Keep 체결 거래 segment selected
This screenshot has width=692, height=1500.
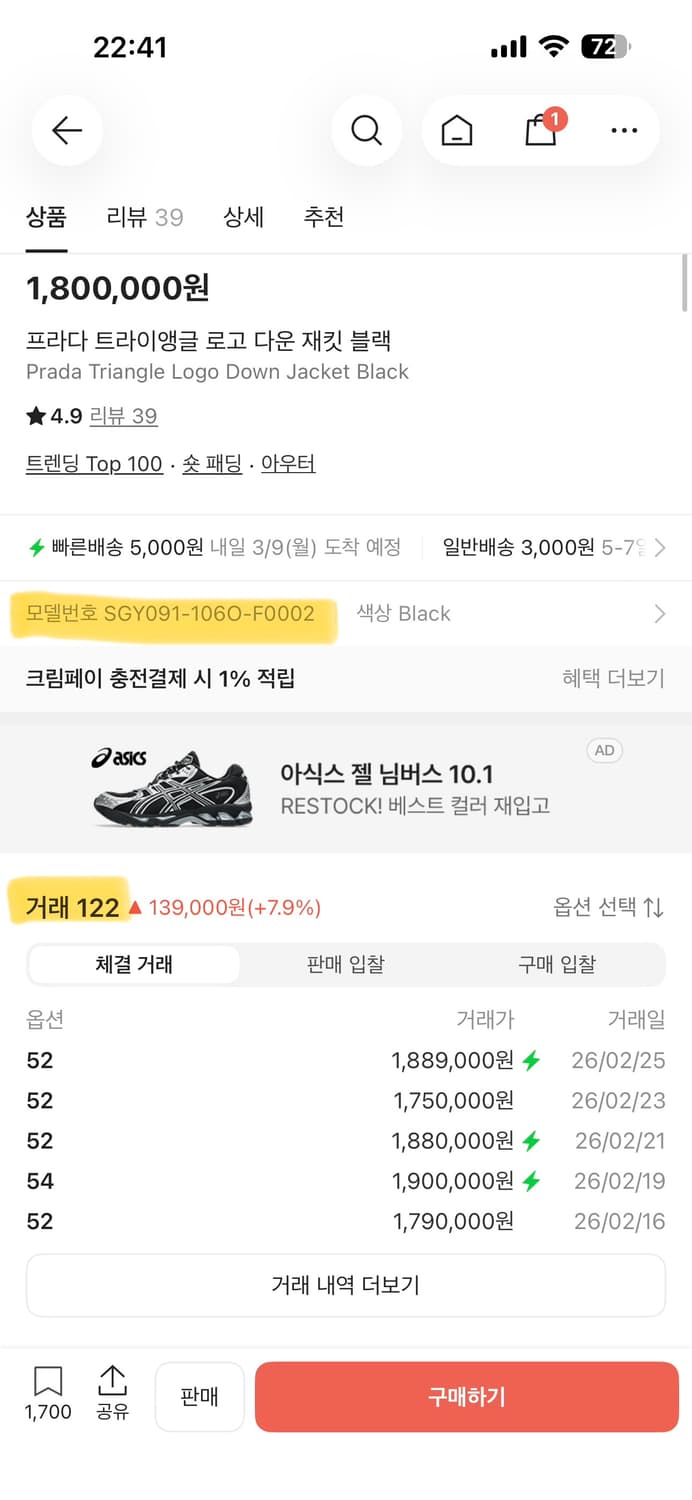pyautogui.click(x=134, y=964)
